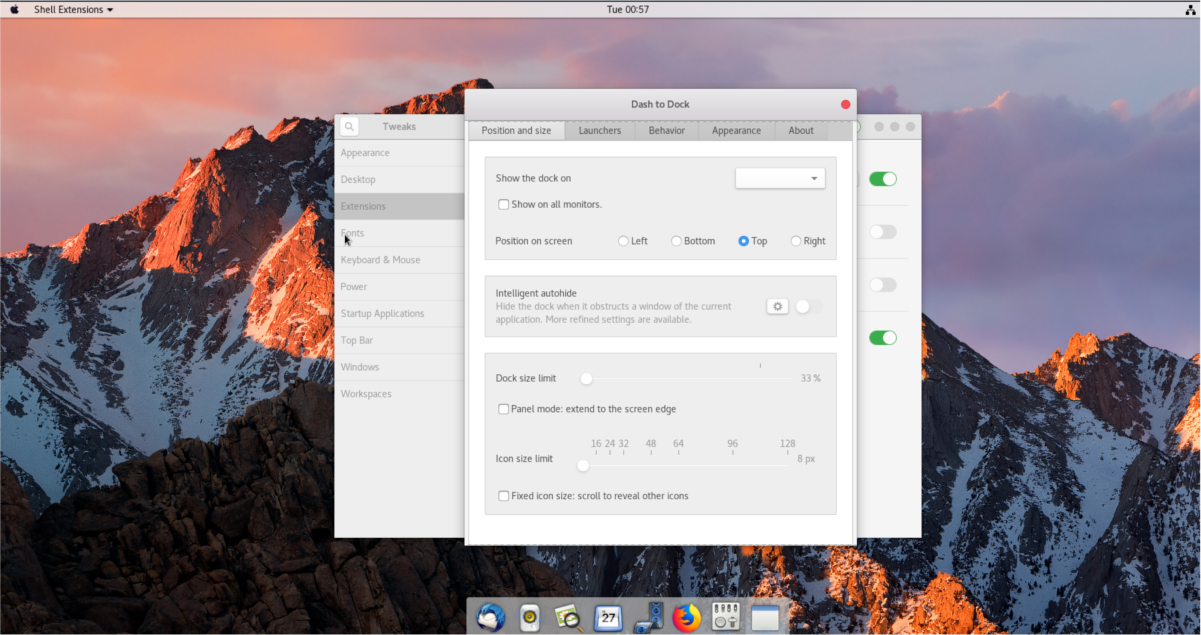Click the Dock size limit slider
Image resolution: width=1201 pixels, height=635 pixels.
(x=586, y=378)
